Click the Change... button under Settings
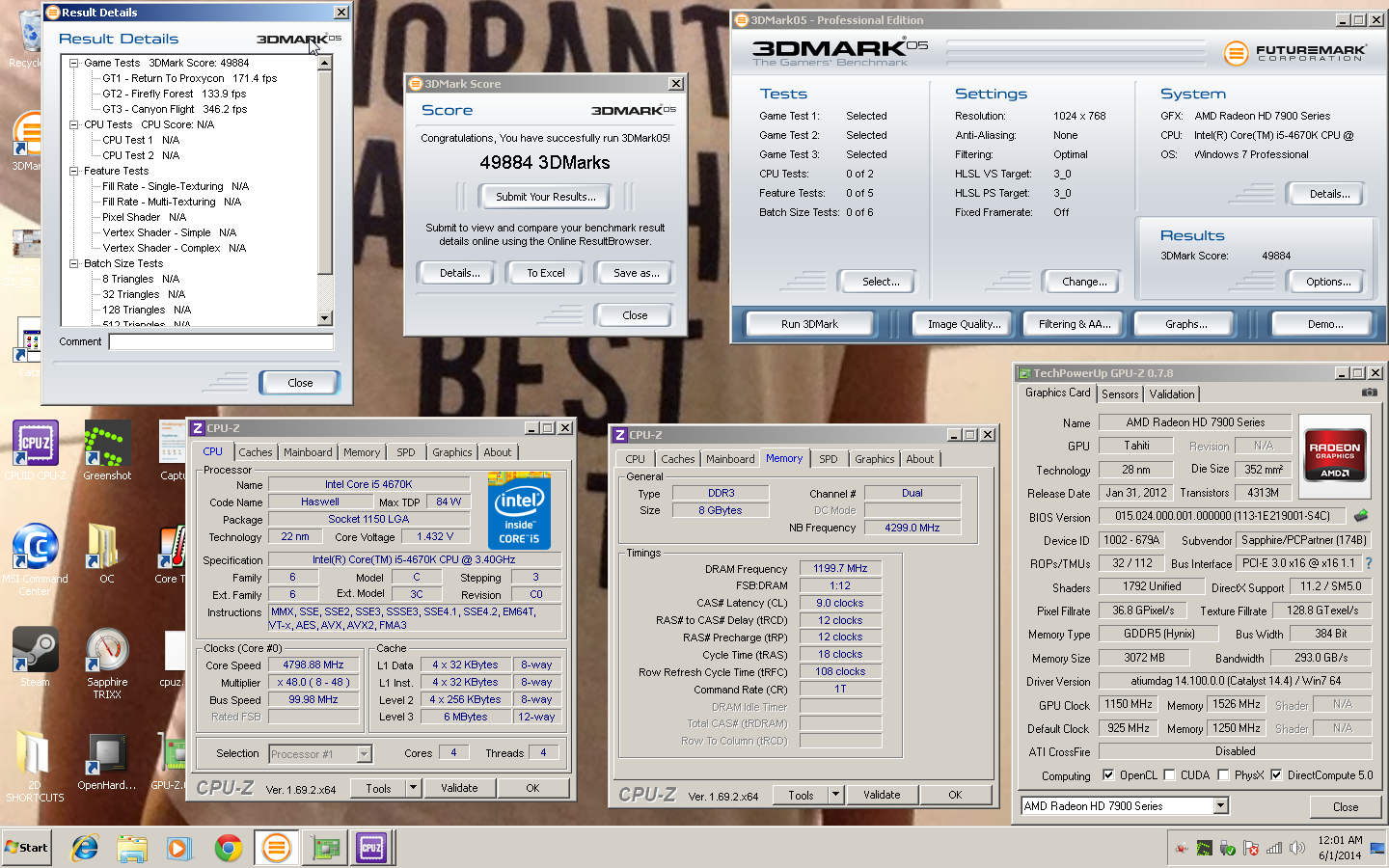The image size is (1389, 868). (1084, 282)
